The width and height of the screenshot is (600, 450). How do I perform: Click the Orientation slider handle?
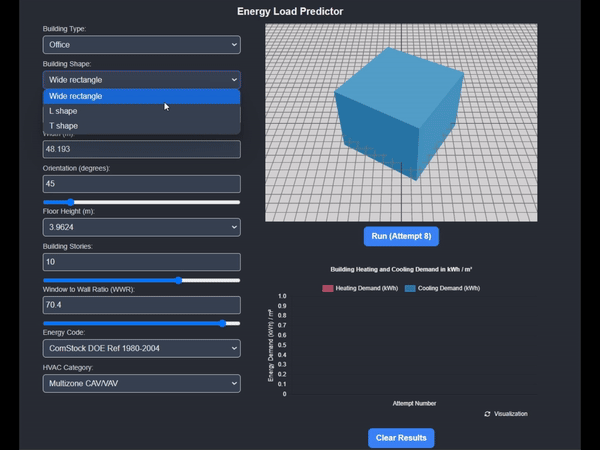click(70, 202)
